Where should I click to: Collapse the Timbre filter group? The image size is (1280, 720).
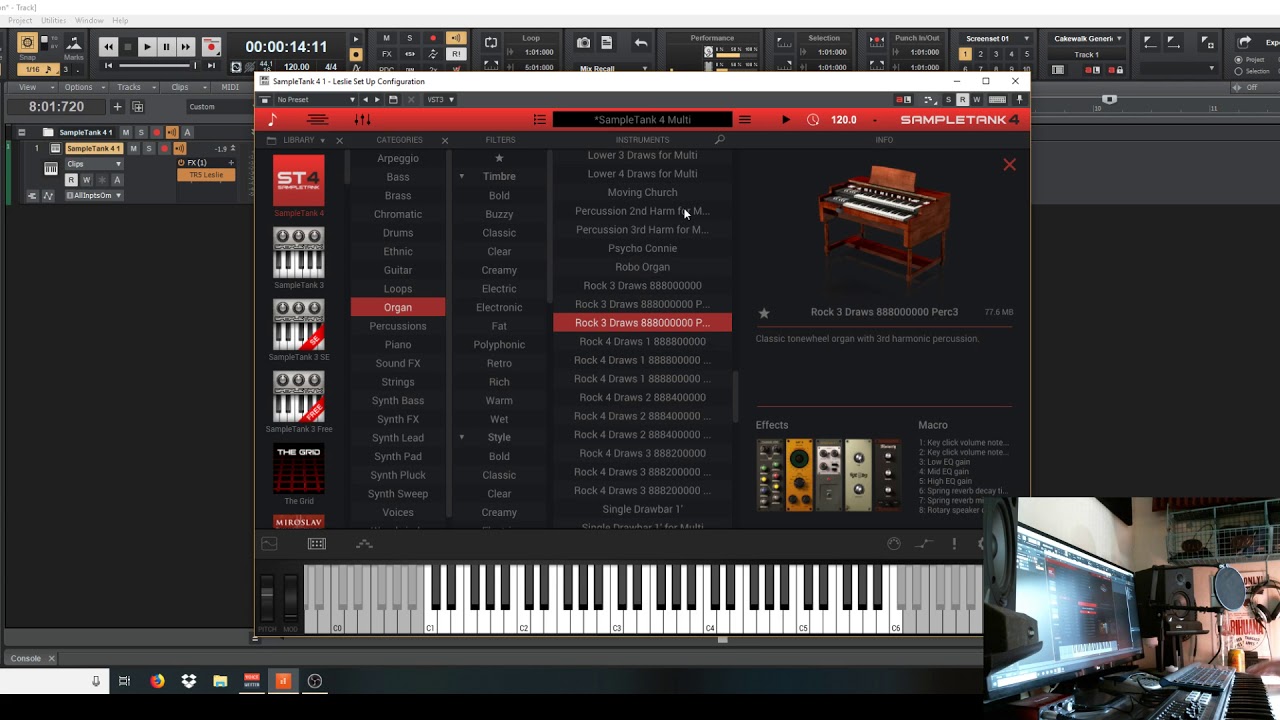click(x=462, y=177)
